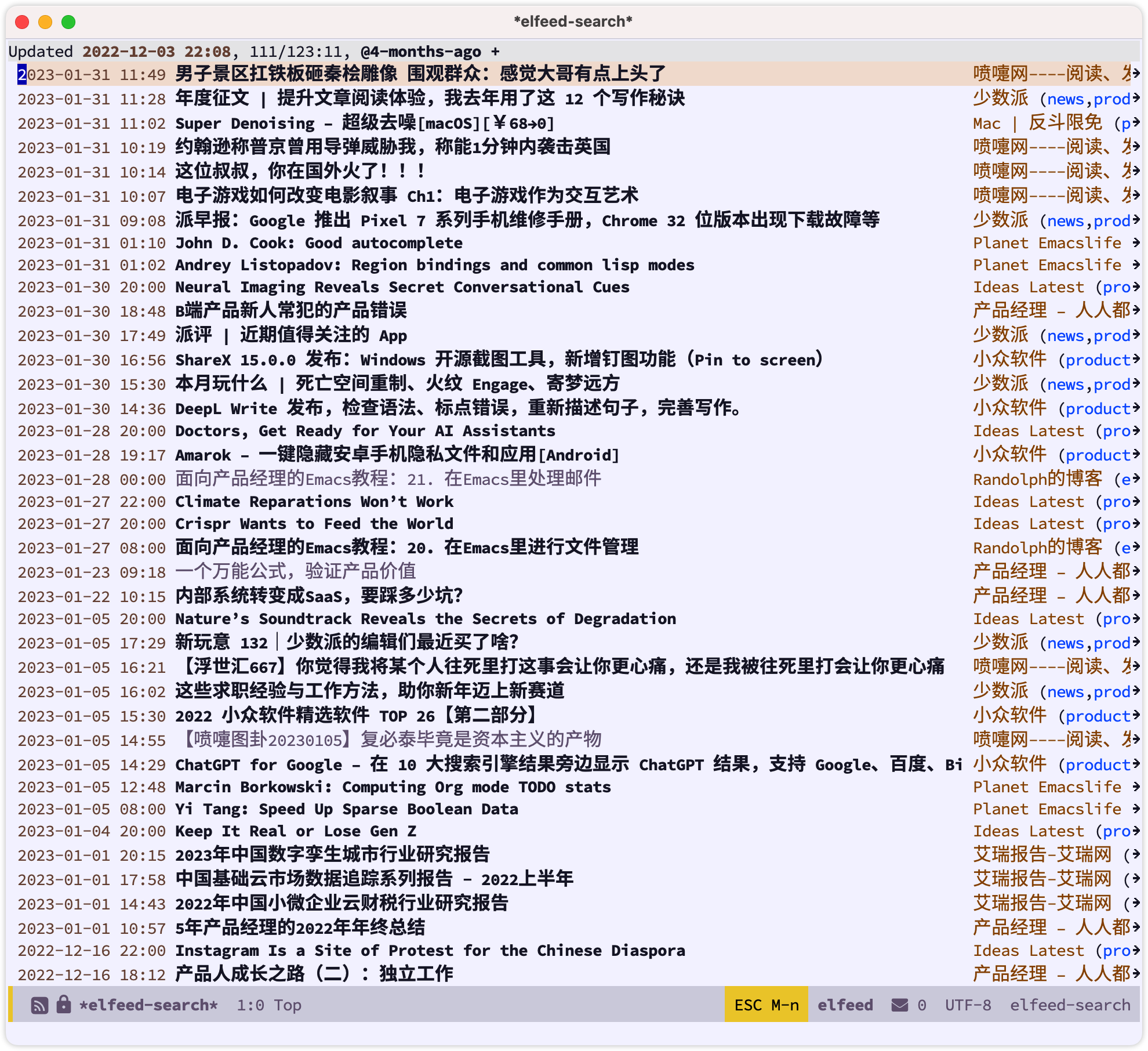
Task: Click the 1:0 Top position indicator
Action: tap(269, 1005)
